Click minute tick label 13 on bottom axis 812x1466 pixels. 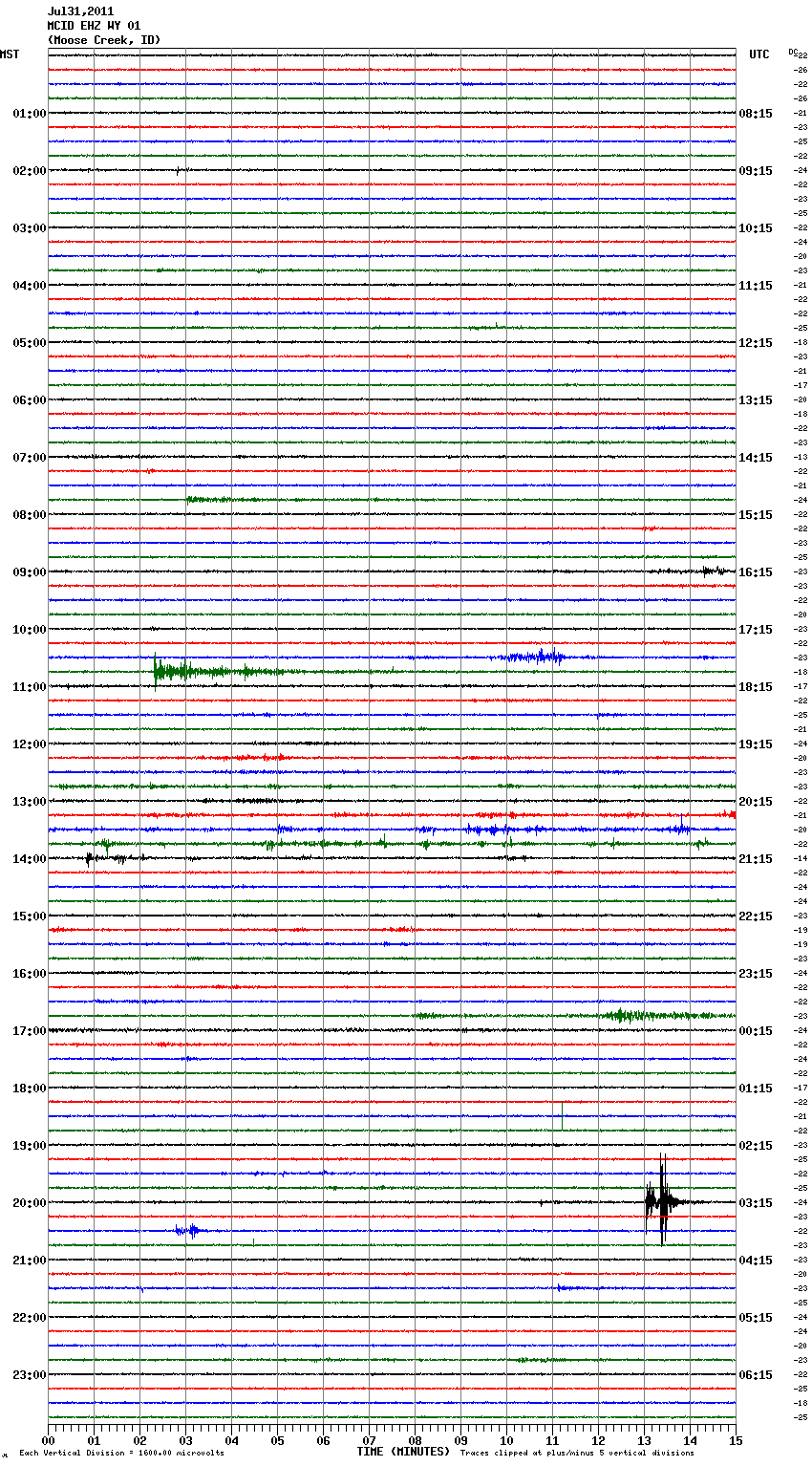(644, 1440)
